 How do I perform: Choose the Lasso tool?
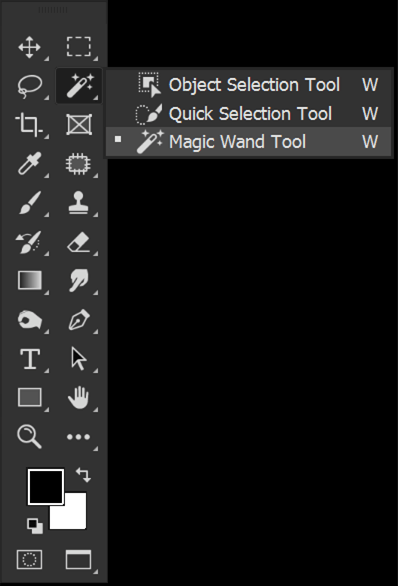(x=30, y=86)
